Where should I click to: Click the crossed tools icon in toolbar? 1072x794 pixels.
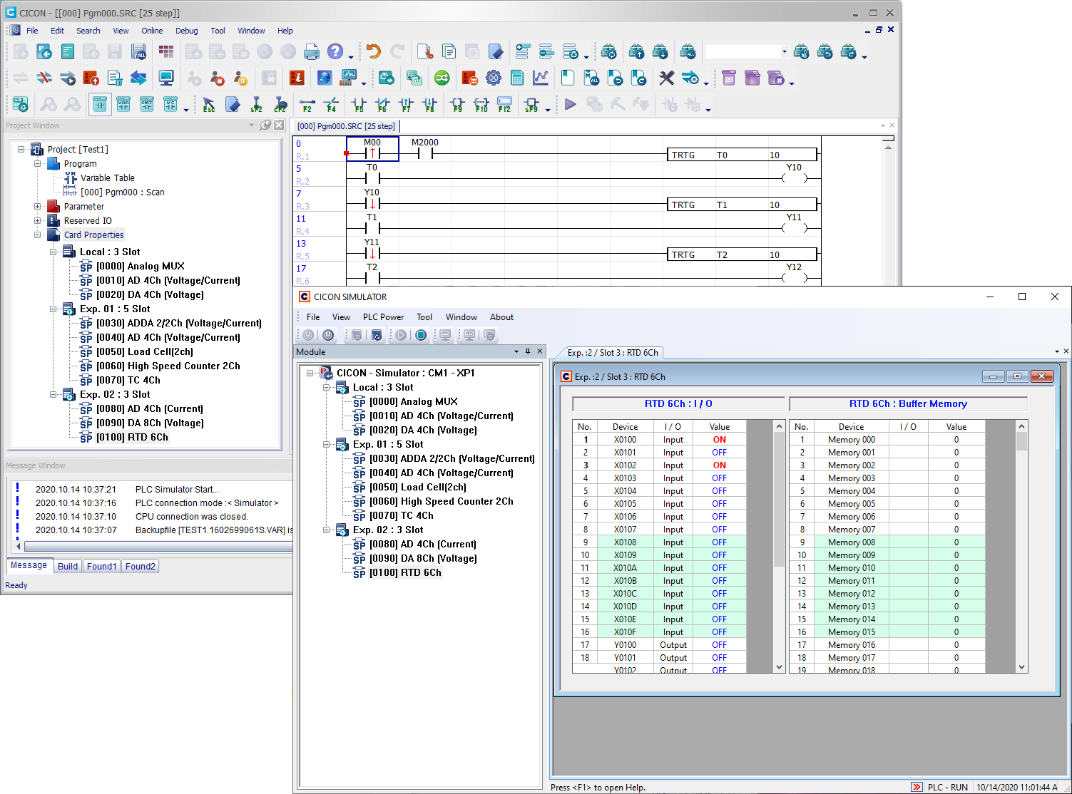click(666, 78)
